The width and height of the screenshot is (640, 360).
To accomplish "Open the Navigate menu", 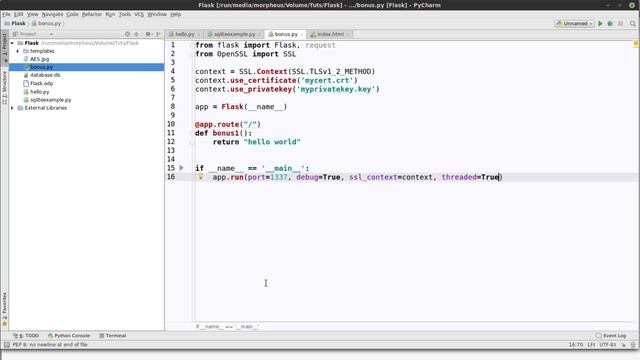I will point(52,14).
